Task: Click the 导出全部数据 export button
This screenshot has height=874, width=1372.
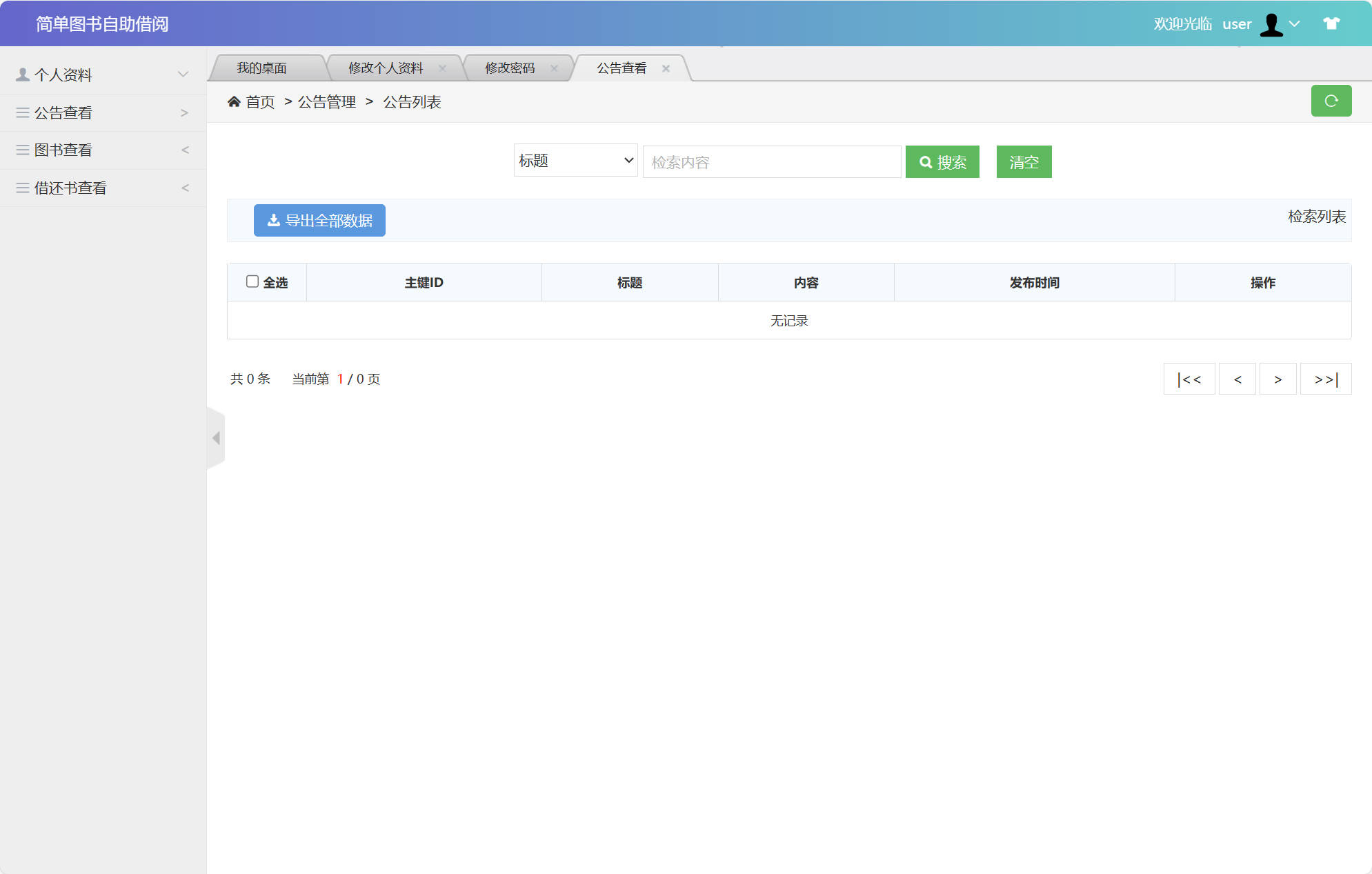Action: pos(319,220)
